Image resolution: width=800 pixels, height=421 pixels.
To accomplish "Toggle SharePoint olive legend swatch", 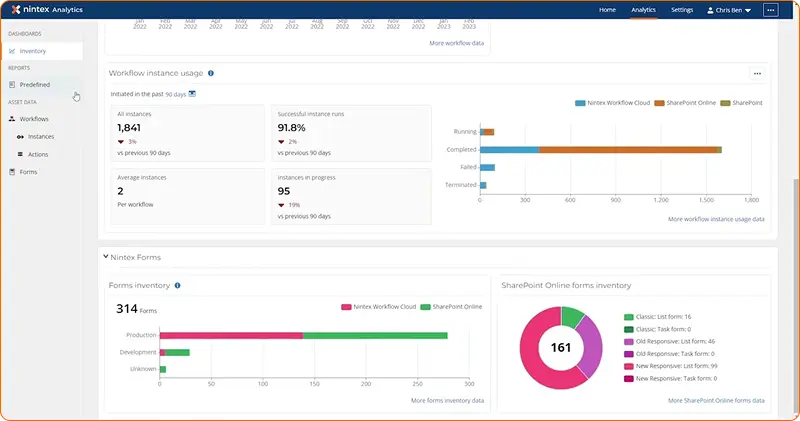I will pyautogui.click(x=725, y=103).
